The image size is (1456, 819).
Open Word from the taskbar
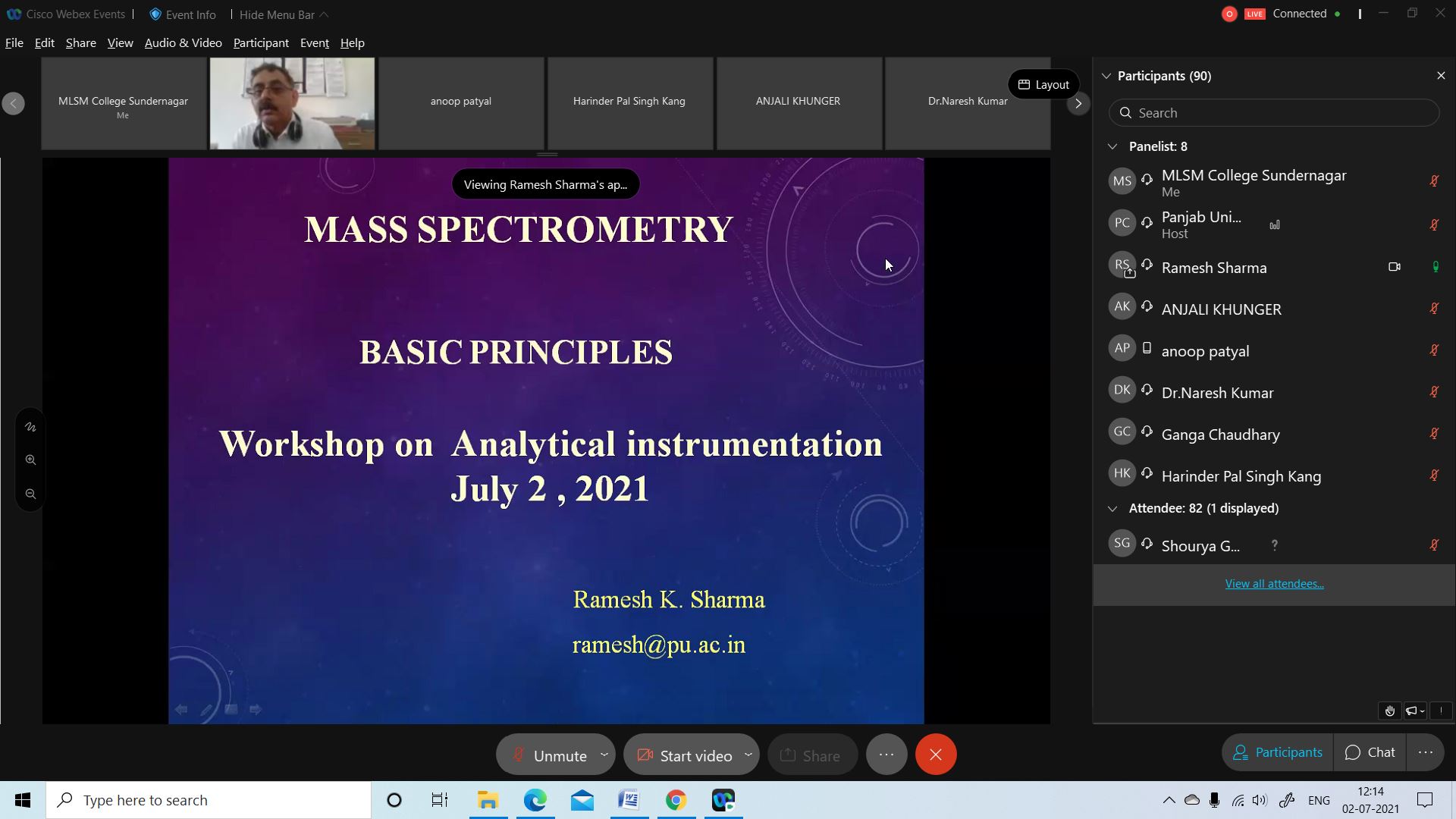click(629, 800)
